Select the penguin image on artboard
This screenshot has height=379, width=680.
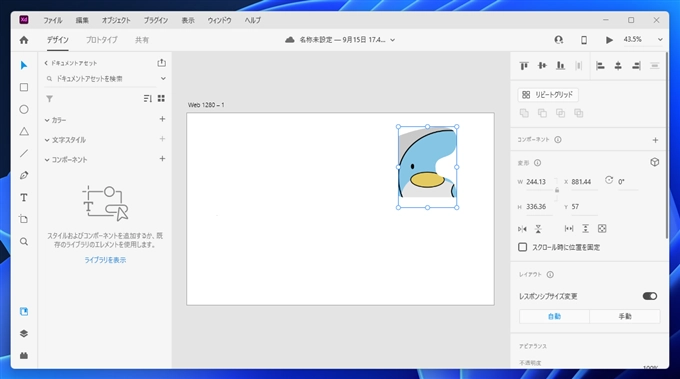click(x=427, y=167)
